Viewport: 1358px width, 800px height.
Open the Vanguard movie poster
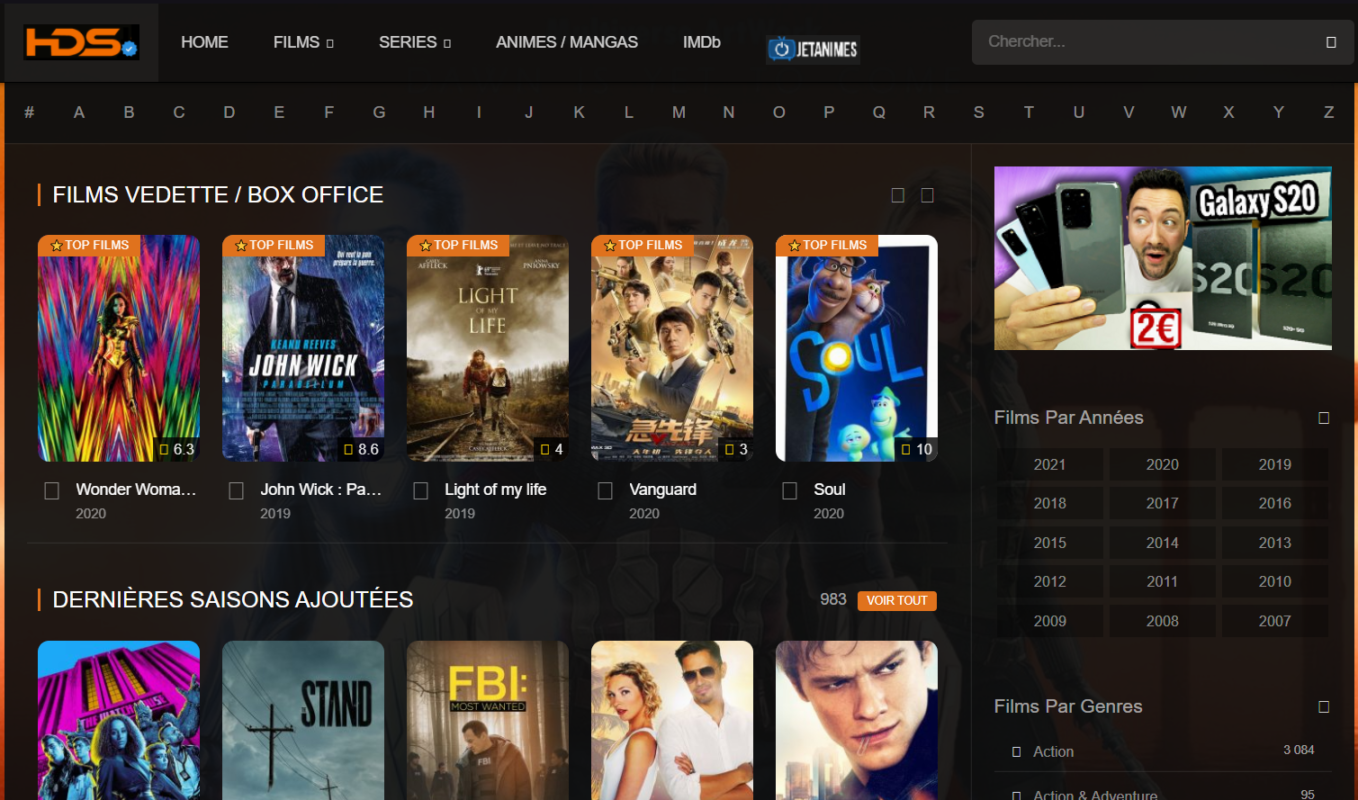tap(672, 348)
